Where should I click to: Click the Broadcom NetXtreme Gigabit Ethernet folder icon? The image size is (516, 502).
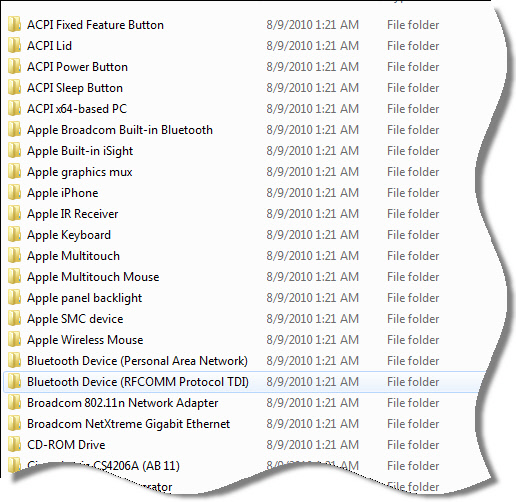coord(14,424)
